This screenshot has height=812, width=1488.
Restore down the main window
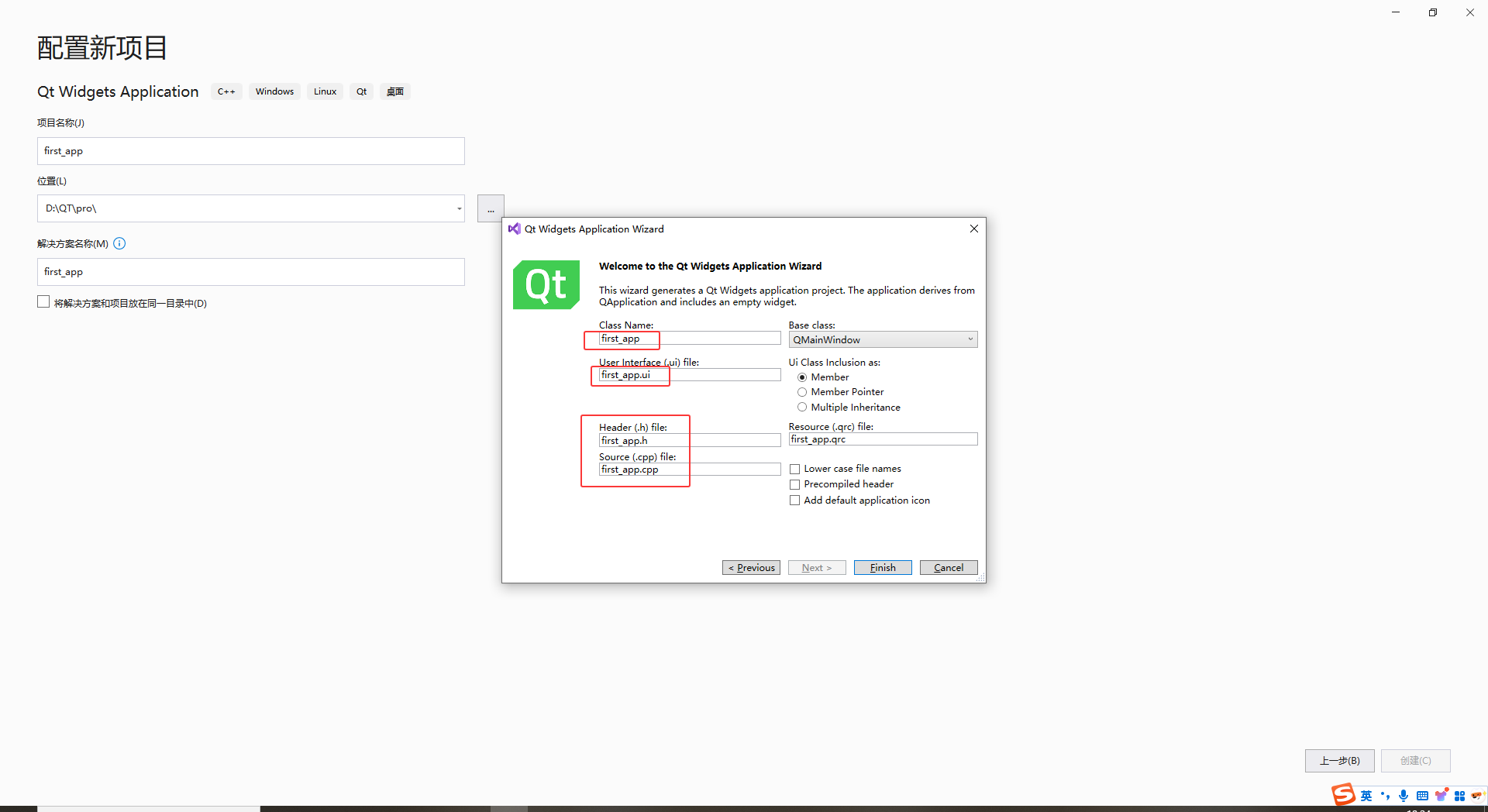click(1433, 12)
